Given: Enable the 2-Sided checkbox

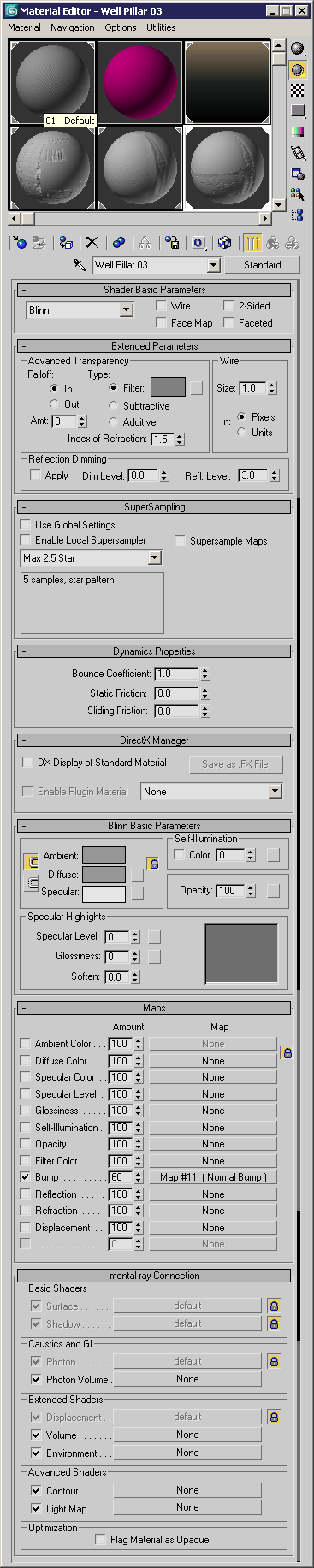Looking at the screenshot, I should (x=228, y=305).
